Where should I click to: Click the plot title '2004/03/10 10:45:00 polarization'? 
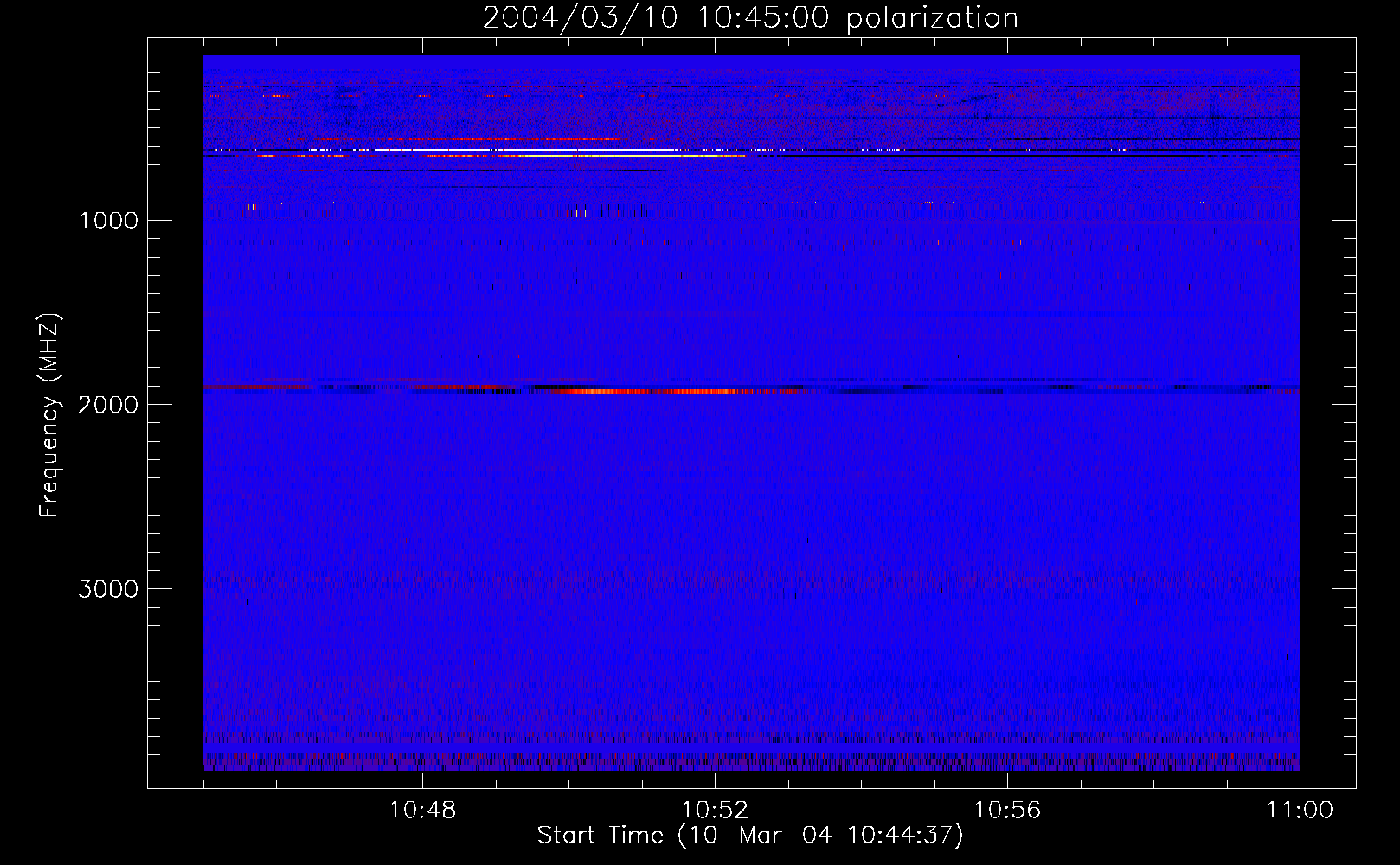pyautogui.click(x=750, y=18)
